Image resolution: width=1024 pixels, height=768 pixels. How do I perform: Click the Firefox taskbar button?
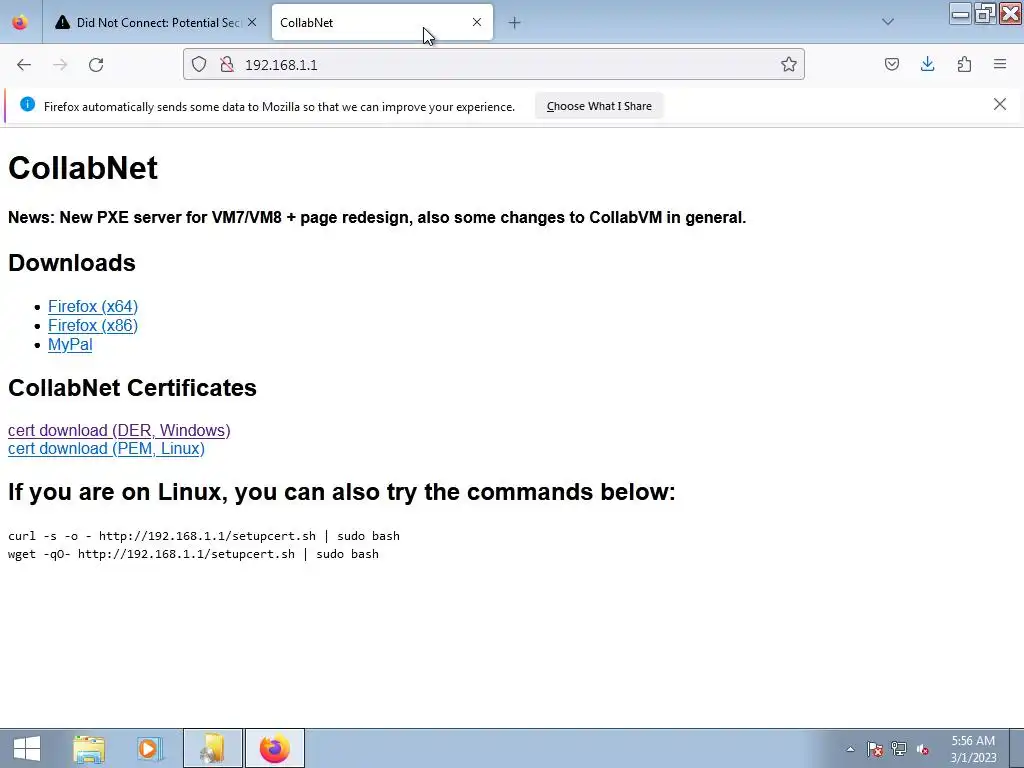click(x=275, y=748)
